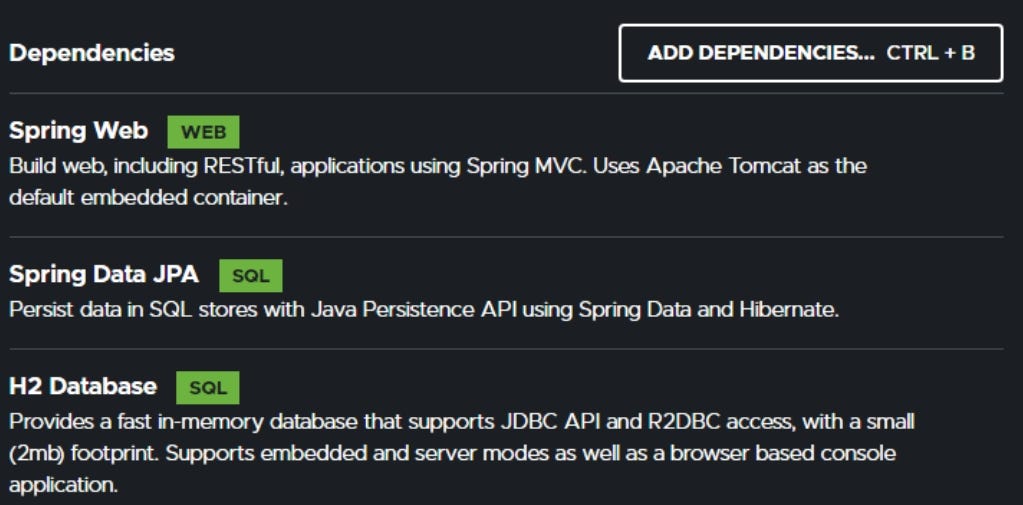This screenshot has height=505, width=1023.
Task: Click the CTRL + B shortcut hint
Action: click(x=930, y=53)
